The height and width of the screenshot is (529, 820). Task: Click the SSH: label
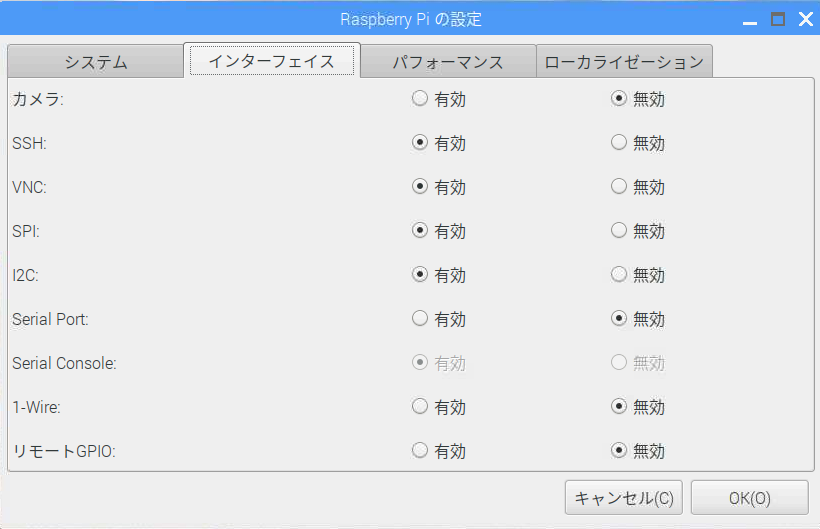(x=29, y=143)
